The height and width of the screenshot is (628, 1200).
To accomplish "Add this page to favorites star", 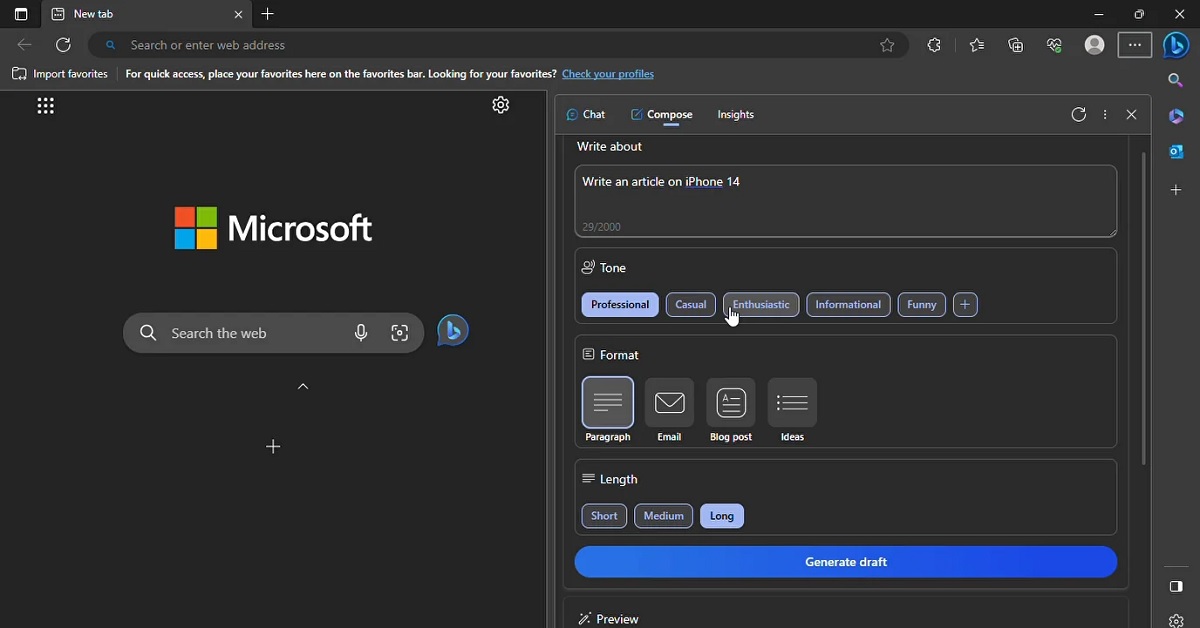I will click(887, 45).
